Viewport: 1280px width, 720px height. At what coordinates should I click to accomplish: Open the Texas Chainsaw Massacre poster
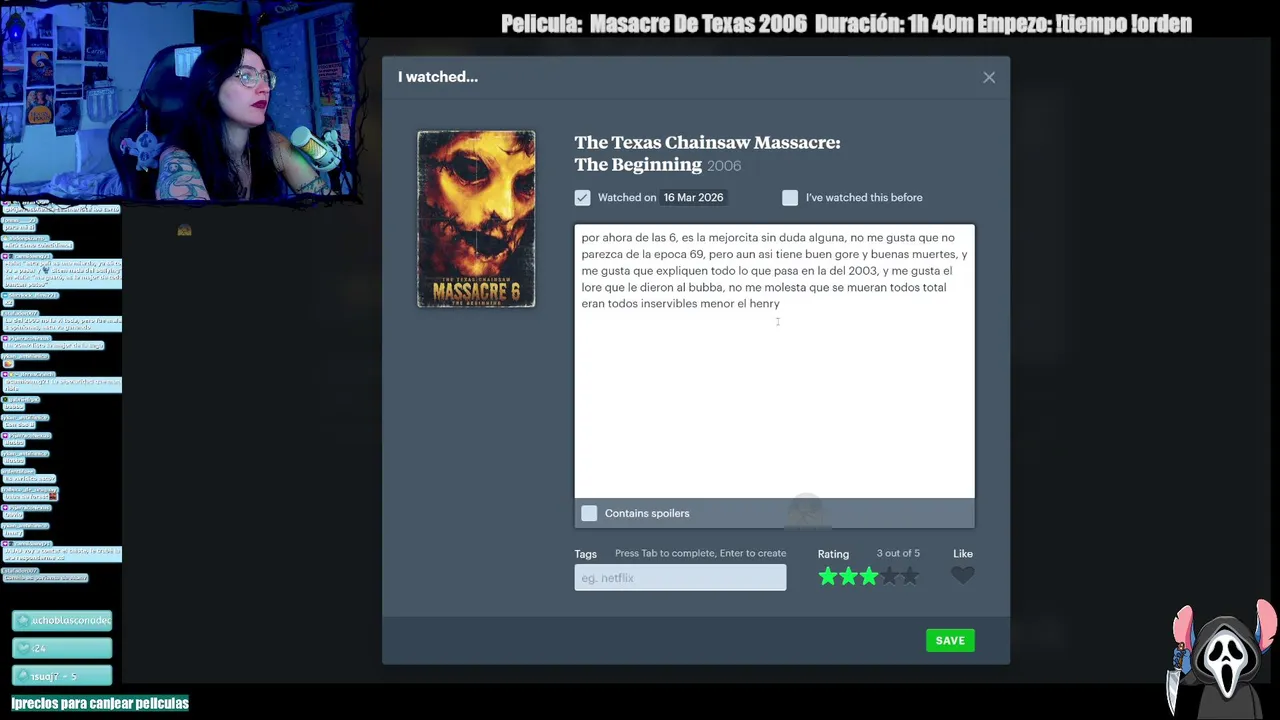point(476,219)
